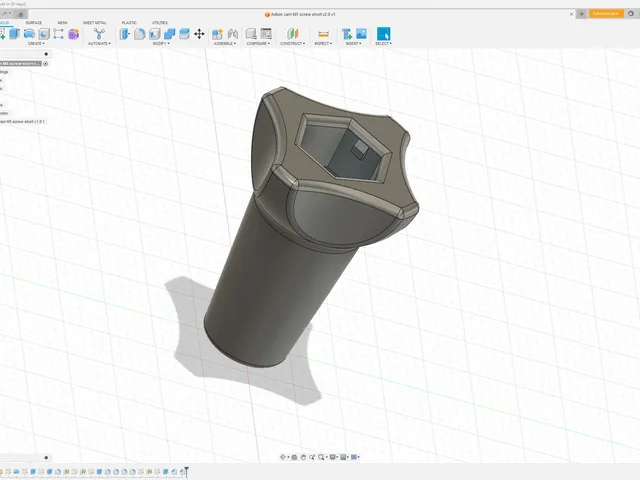The width and height of the screenshot is (640, 480).
Task: Click the Pan hand icon in navigation bar
Action: pyautogui.click(x=303, y=457)
